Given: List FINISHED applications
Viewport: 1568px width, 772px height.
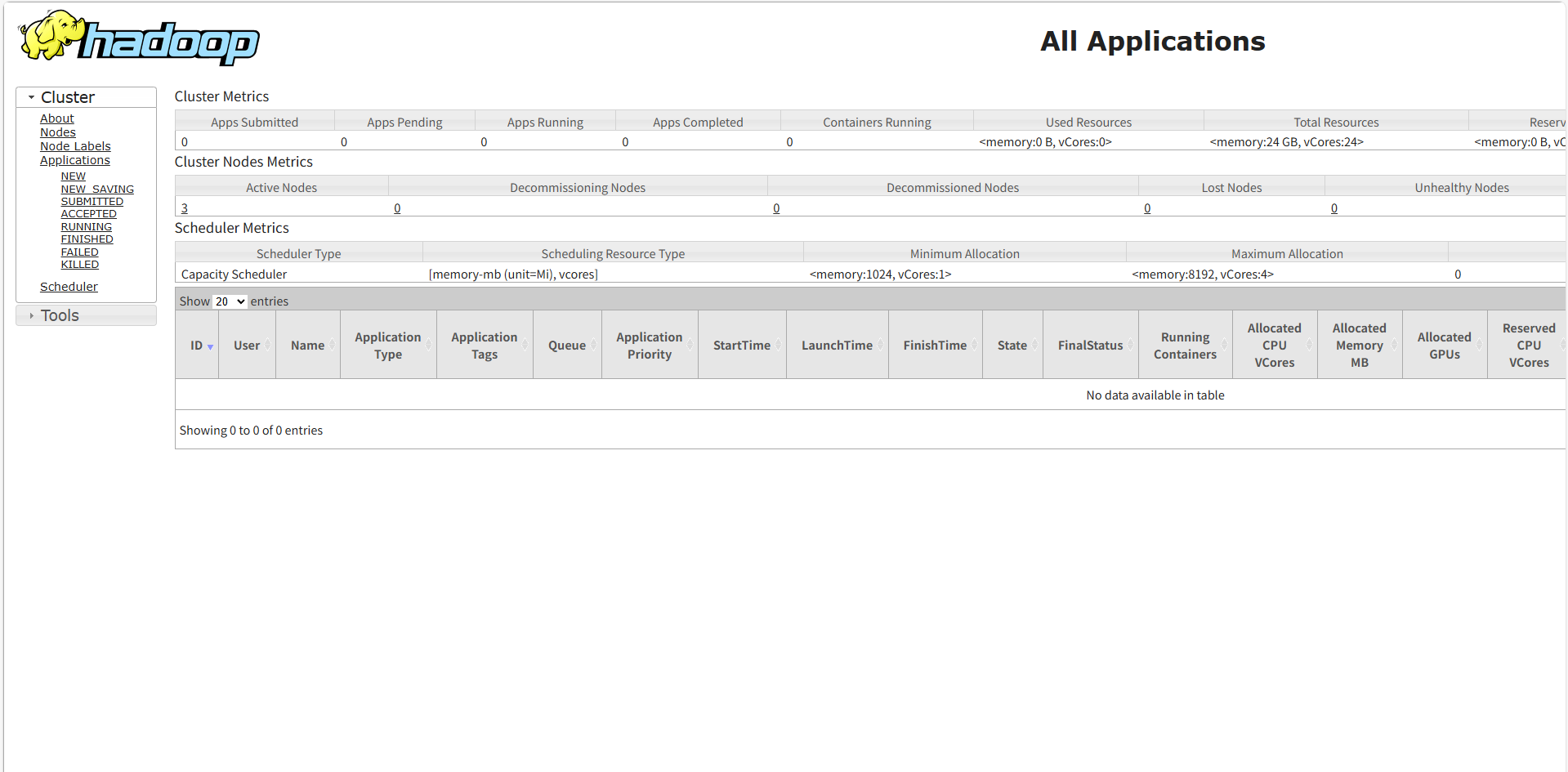Looking at the screenshot, I should pos(87,239).
